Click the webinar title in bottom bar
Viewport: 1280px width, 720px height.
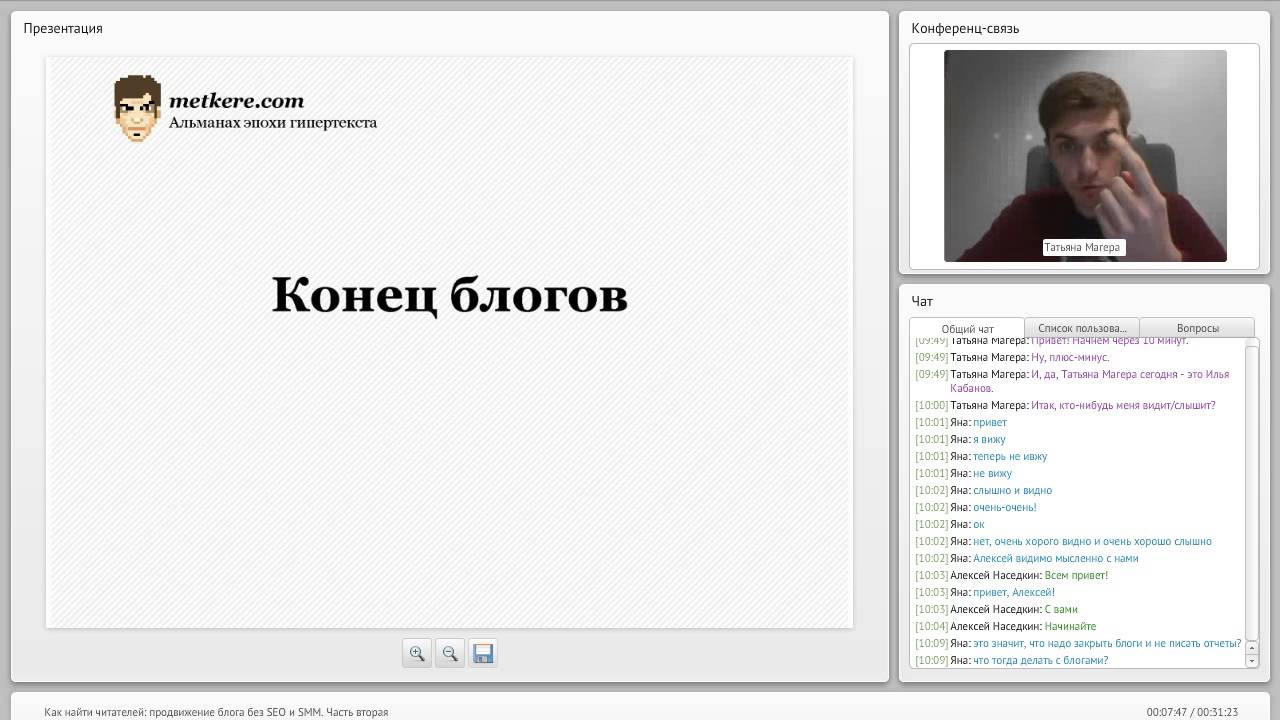[x=216, y=712]
